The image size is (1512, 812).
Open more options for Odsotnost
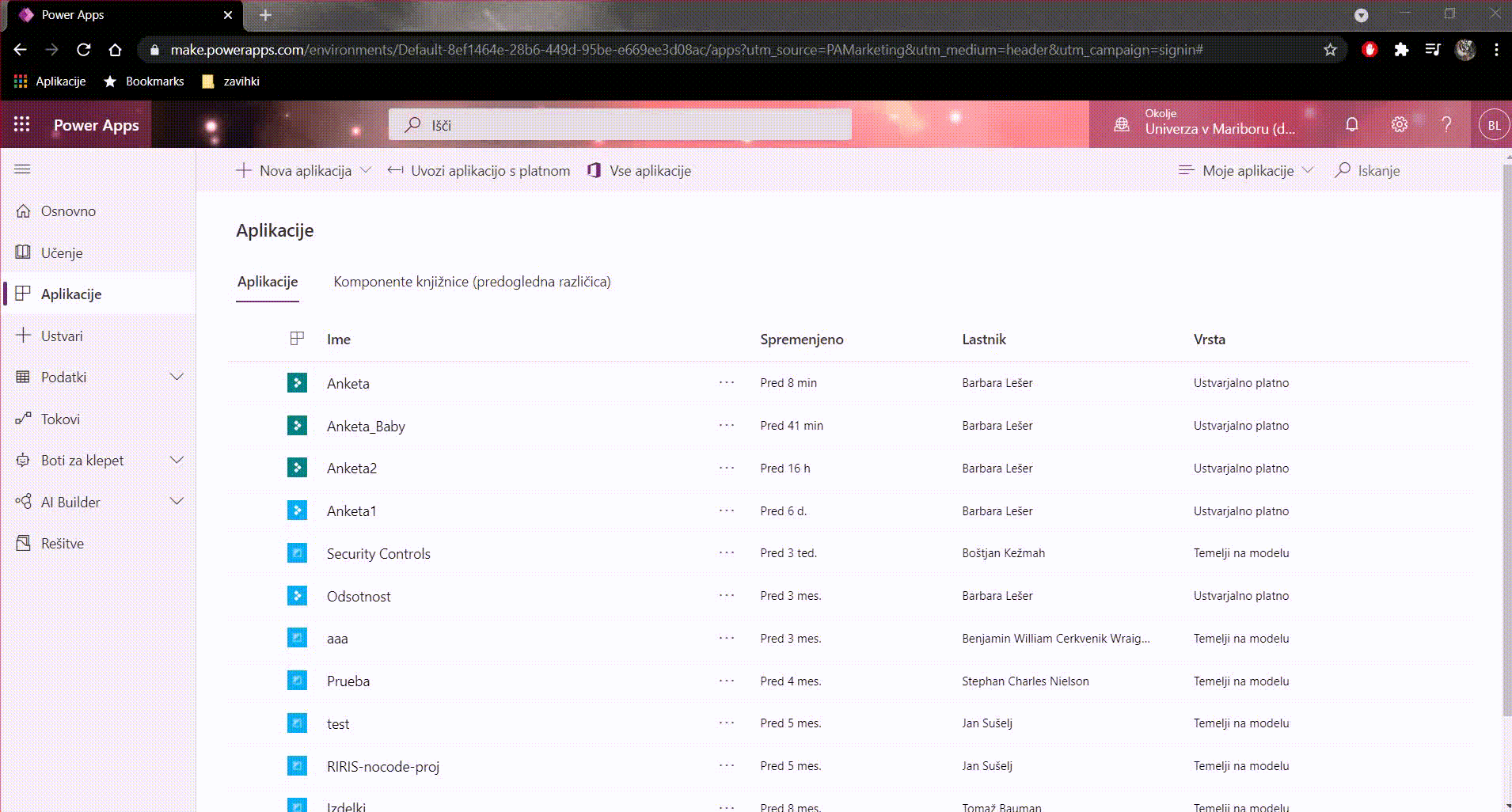[727, 596]
